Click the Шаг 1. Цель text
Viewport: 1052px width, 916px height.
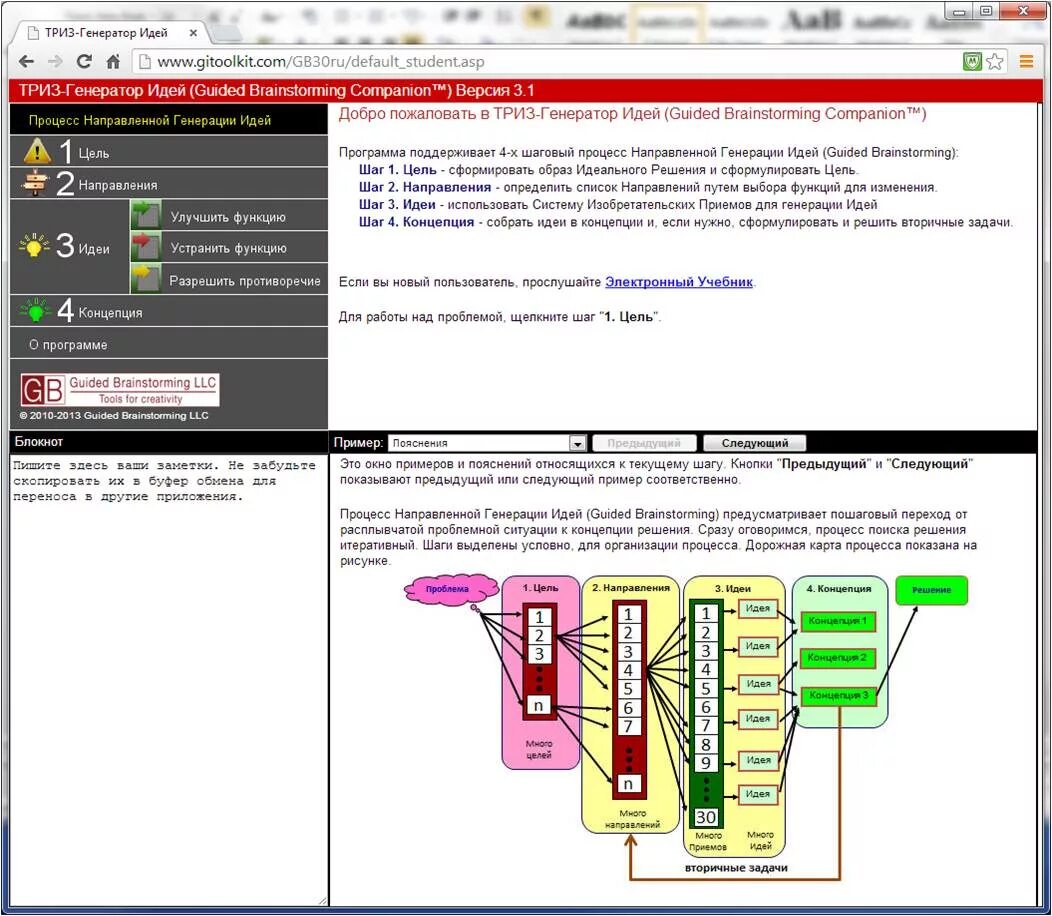pyautogui.click(x=398, y=170)
